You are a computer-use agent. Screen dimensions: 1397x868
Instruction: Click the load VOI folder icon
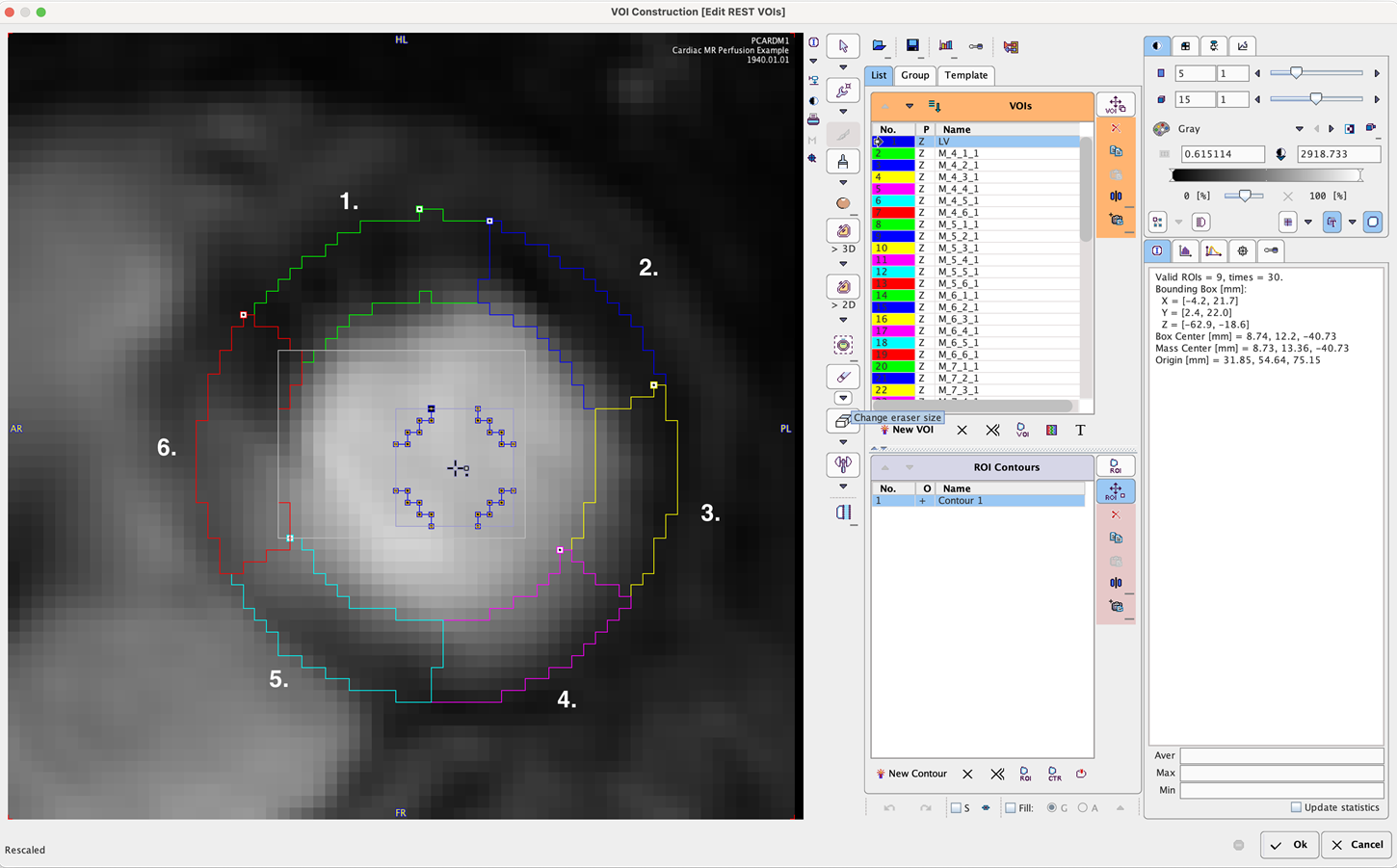coord(879,46)
